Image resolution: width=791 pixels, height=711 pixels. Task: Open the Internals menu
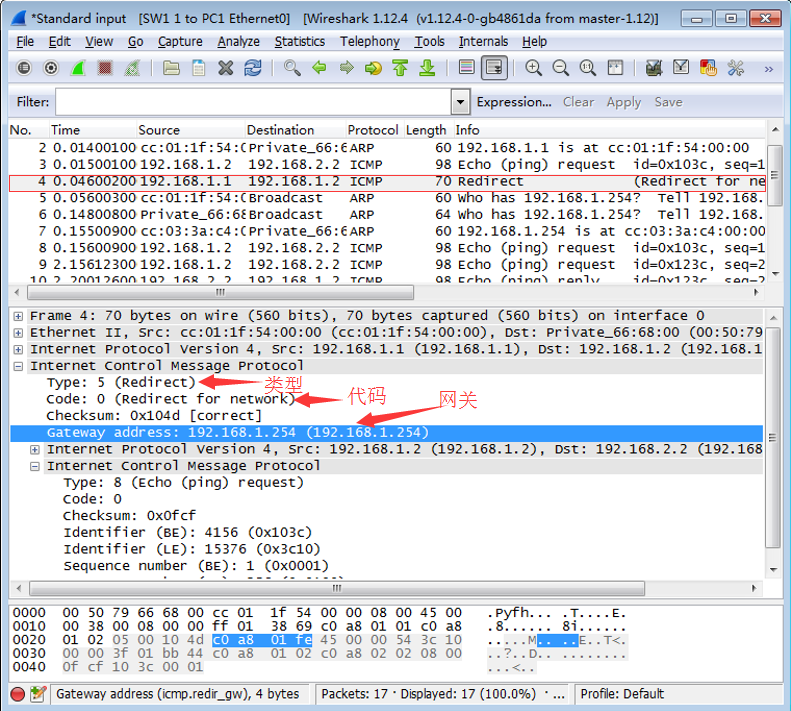[483, 41]
